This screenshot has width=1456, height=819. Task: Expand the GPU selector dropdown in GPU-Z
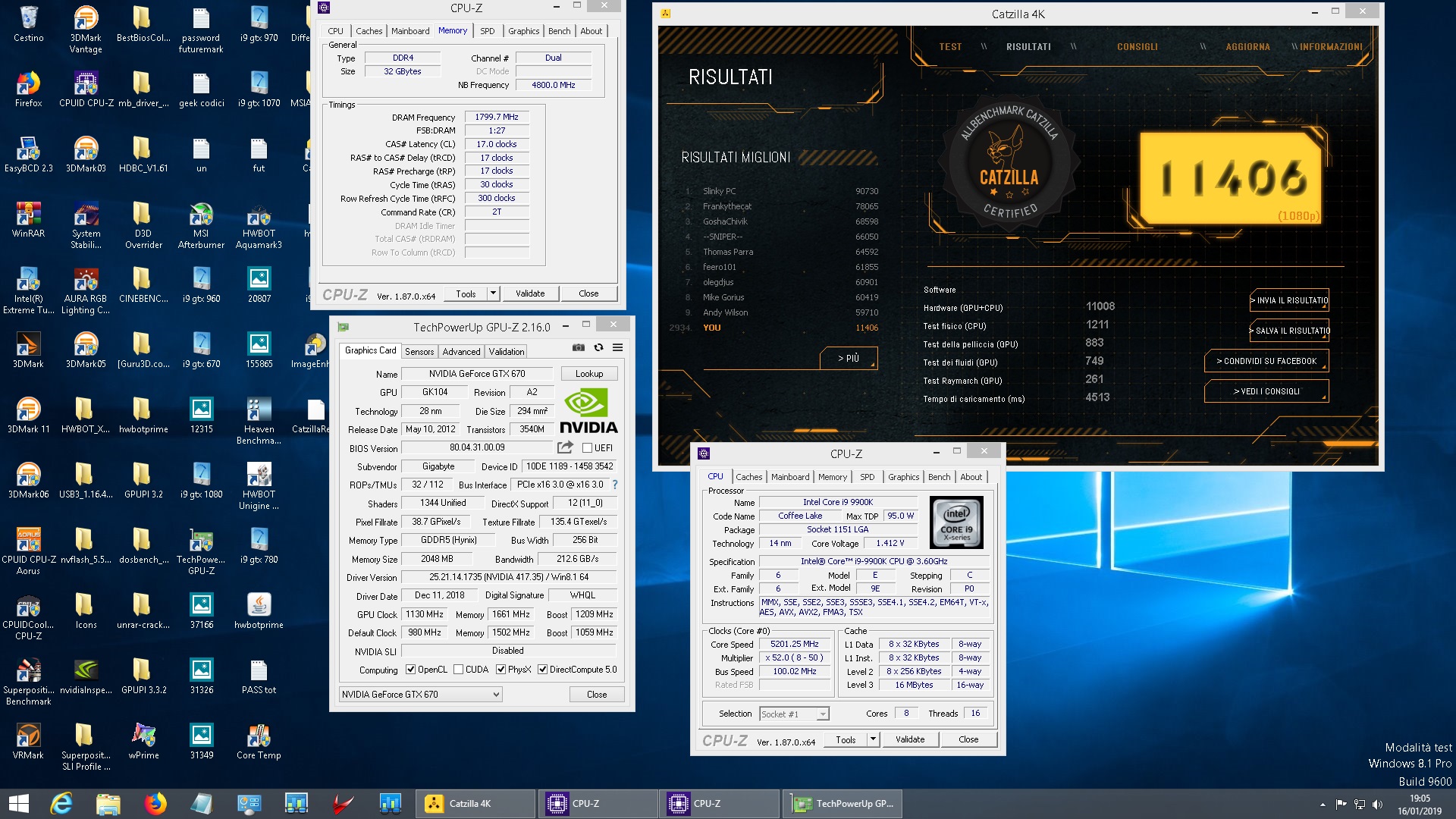(421, 695)
